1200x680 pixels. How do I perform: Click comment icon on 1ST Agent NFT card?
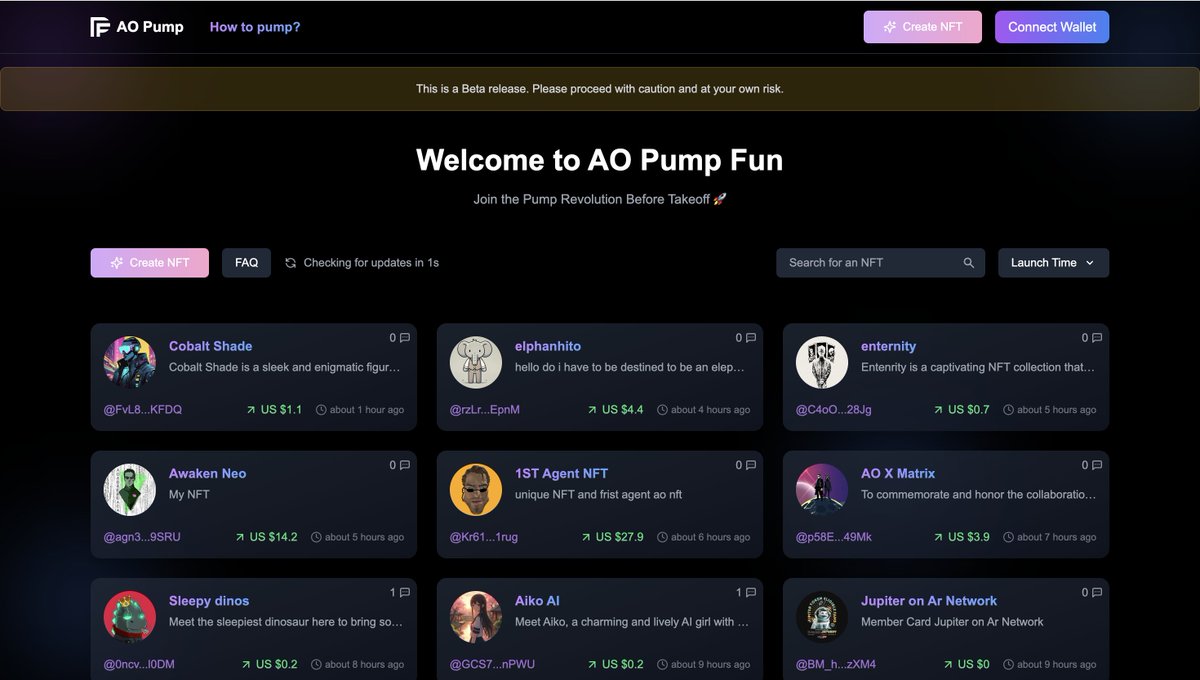click(751, 465)
